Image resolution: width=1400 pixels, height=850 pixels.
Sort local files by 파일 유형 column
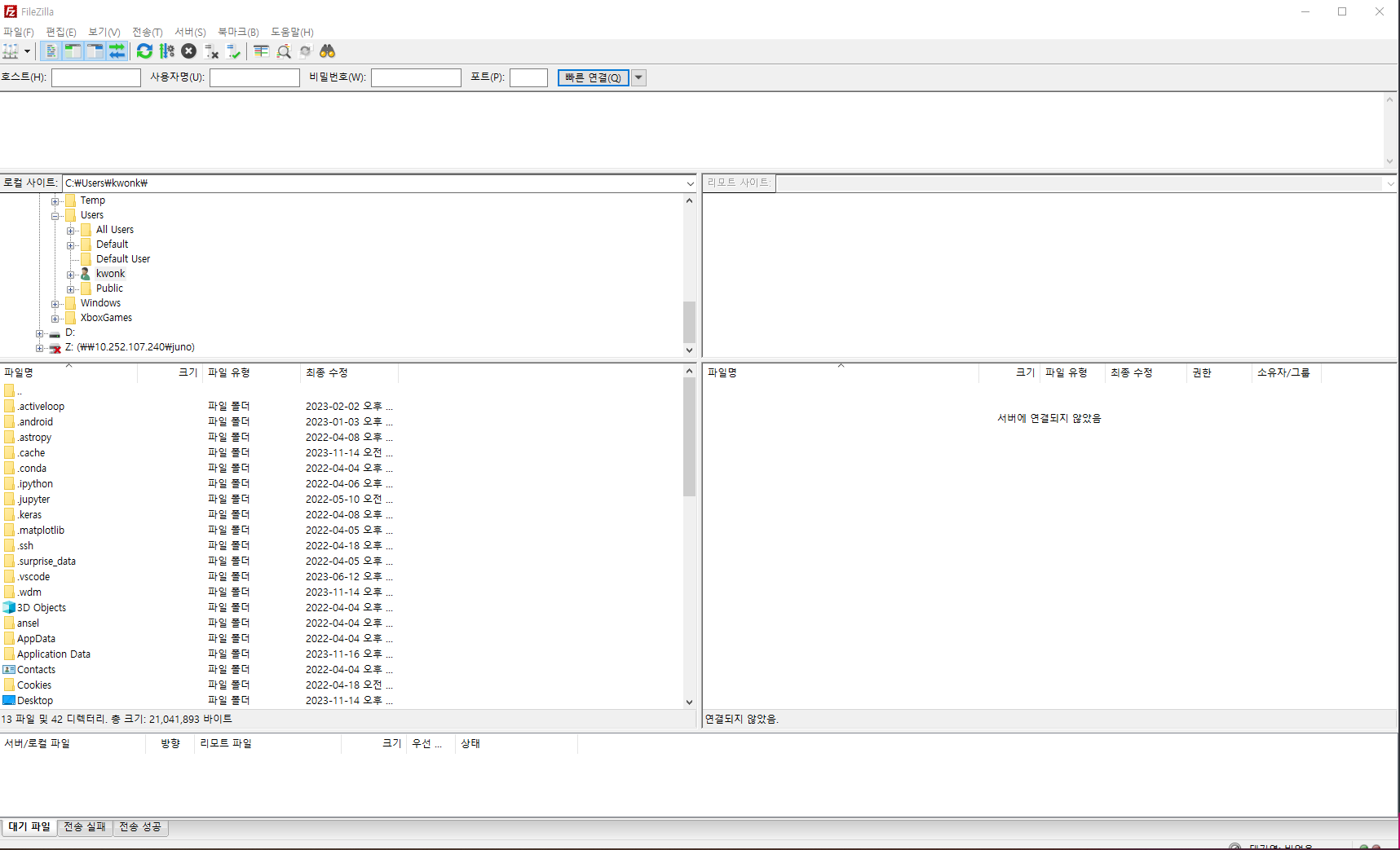251,372
